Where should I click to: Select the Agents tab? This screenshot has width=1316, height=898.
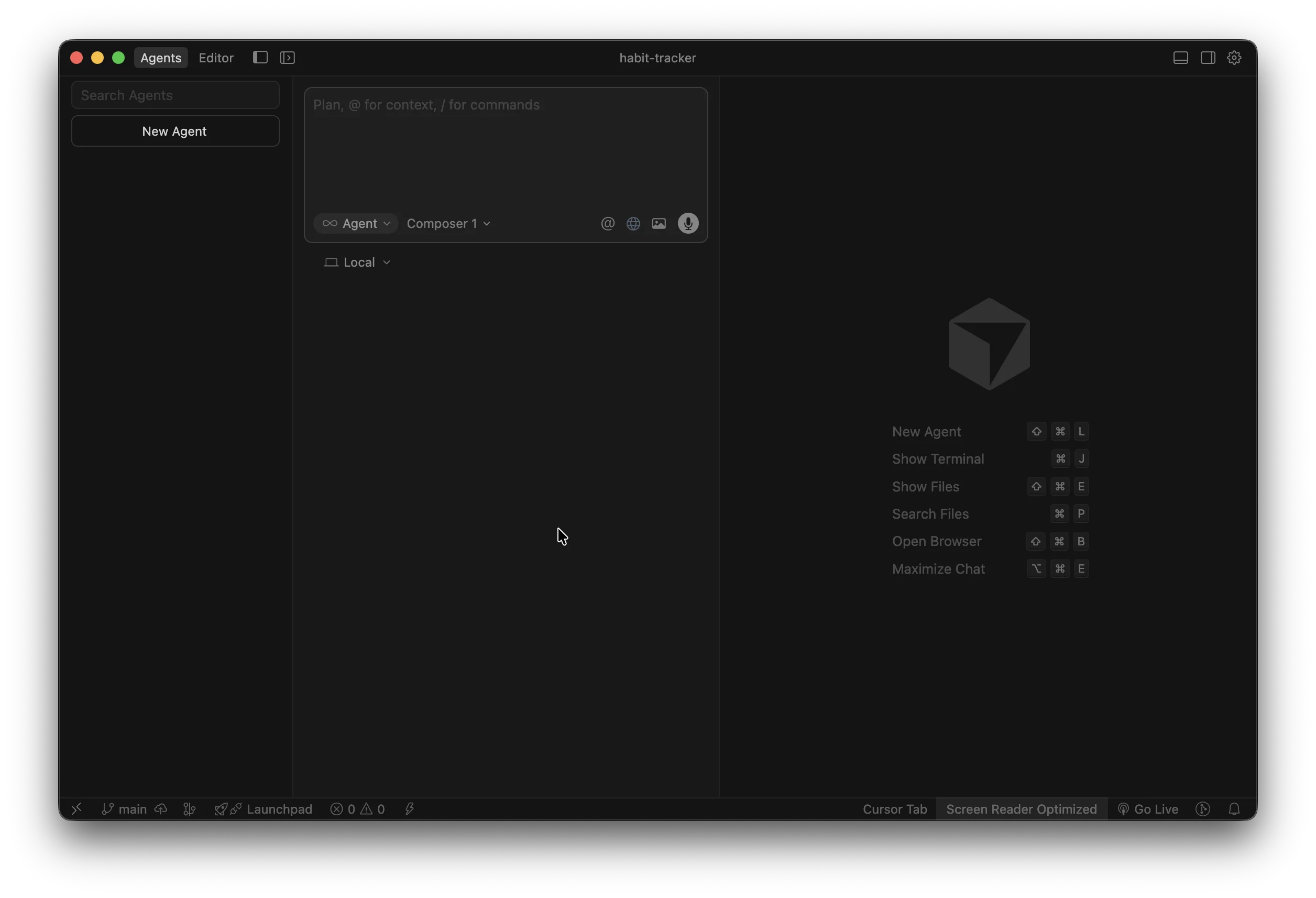tap(161, 58)
